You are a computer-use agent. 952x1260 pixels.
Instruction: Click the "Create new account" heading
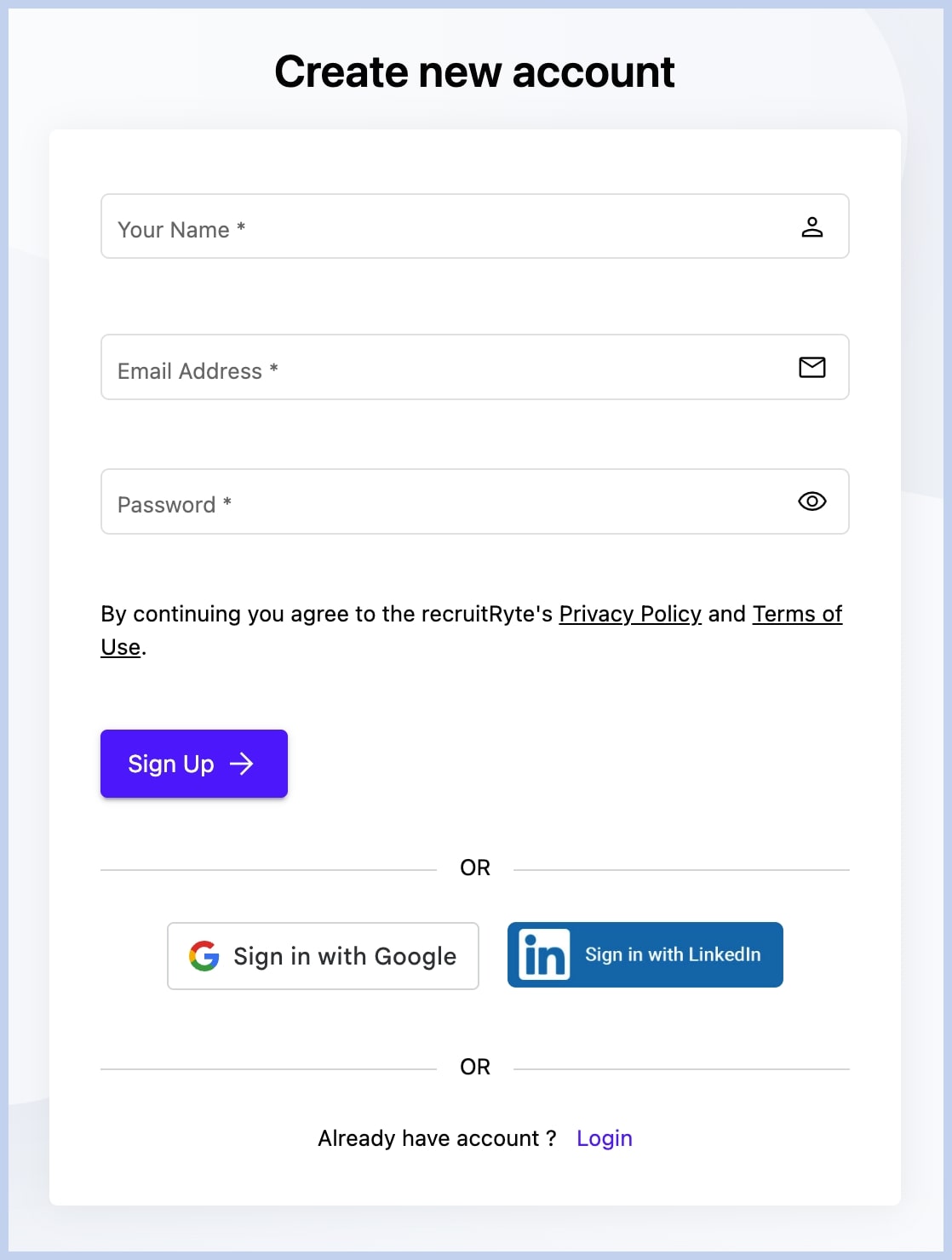pos(474,72)
